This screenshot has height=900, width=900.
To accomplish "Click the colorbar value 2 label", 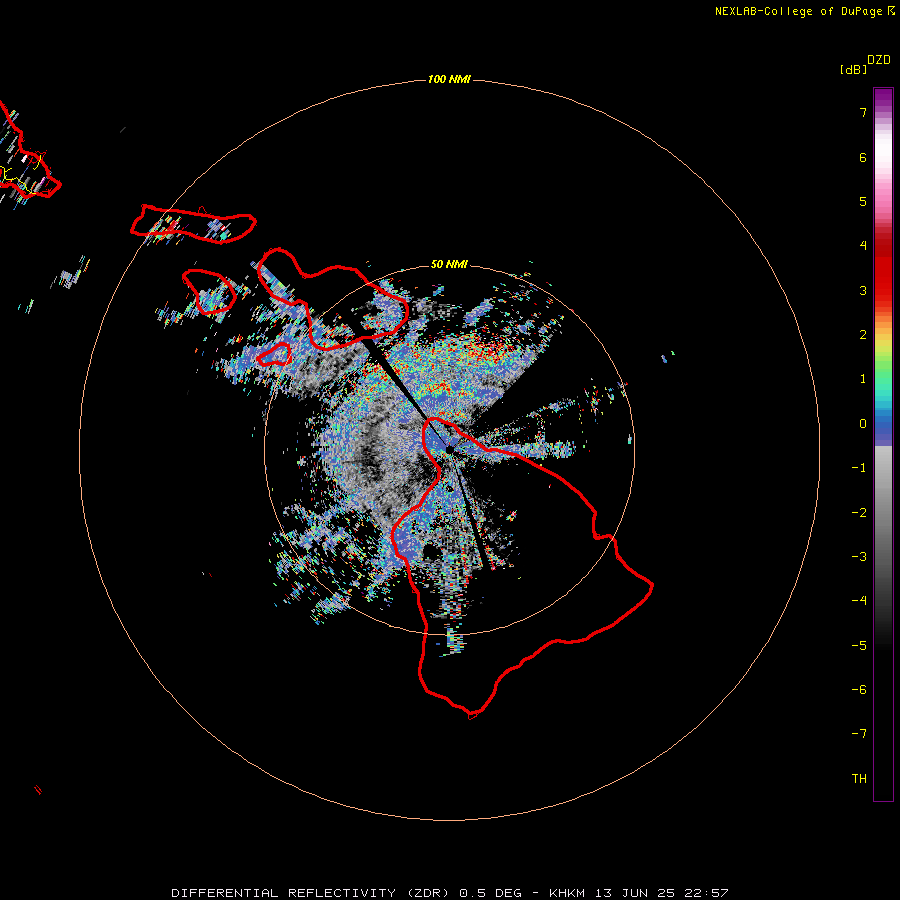I will click(863, 335).
